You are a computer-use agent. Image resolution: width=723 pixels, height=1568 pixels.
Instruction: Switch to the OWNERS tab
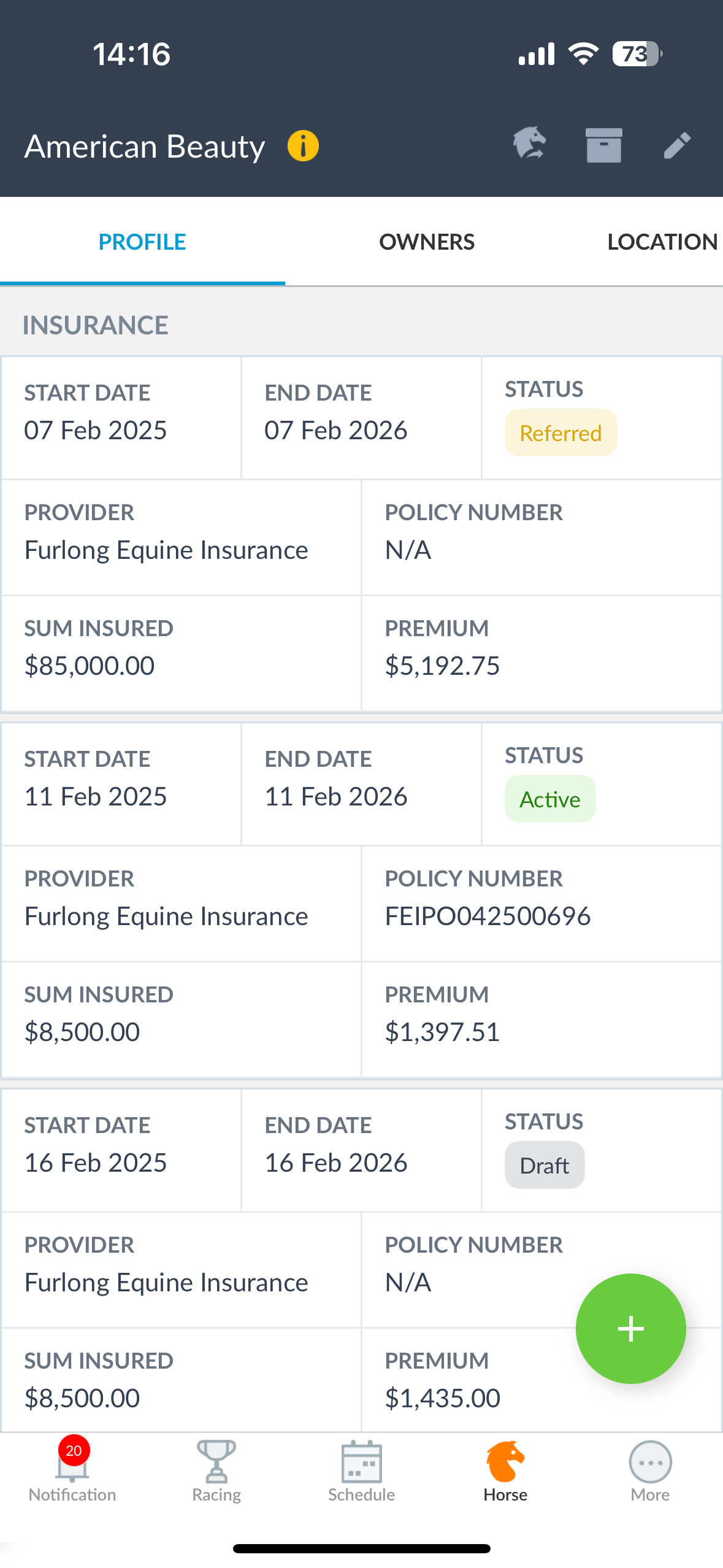click(x=427, y=242)
